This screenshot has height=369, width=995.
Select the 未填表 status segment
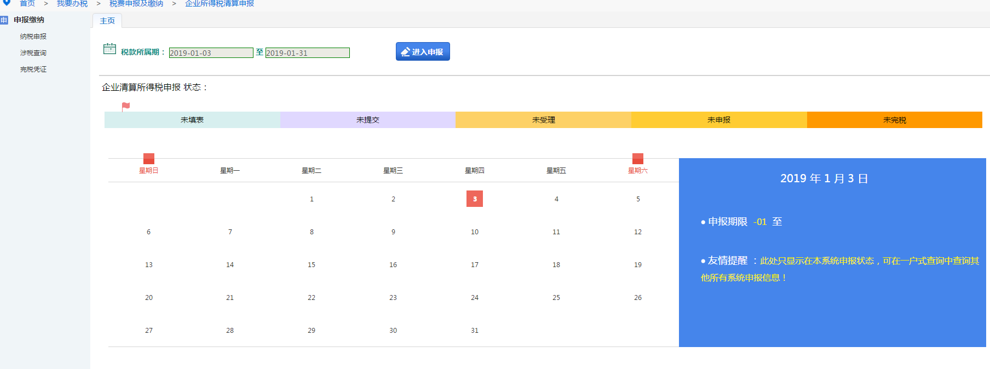pyautogui.click(x=192, y=120)
